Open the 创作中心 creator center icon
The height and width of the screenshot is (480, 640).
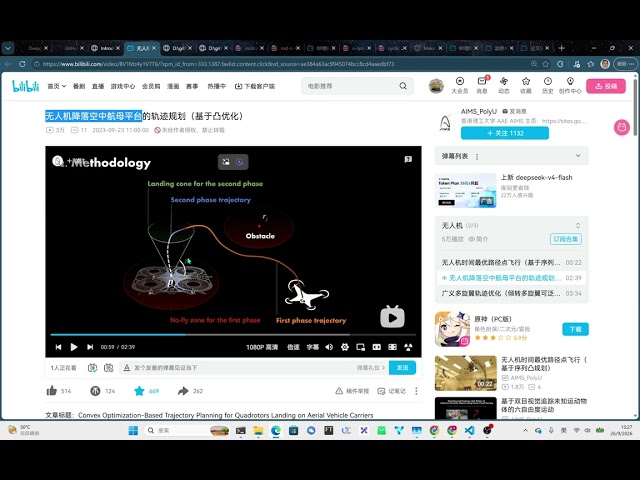570,85
